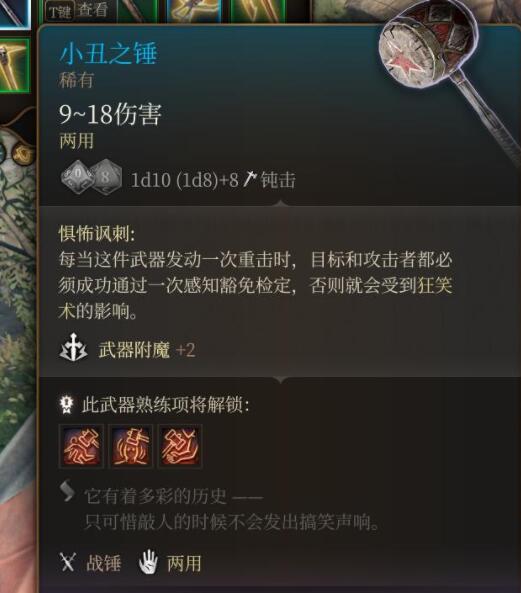Image resolution: width=521 pixels, height=593 pixels.
Task: Click the T键 查看 inspect button
Action: coord(77,11)
